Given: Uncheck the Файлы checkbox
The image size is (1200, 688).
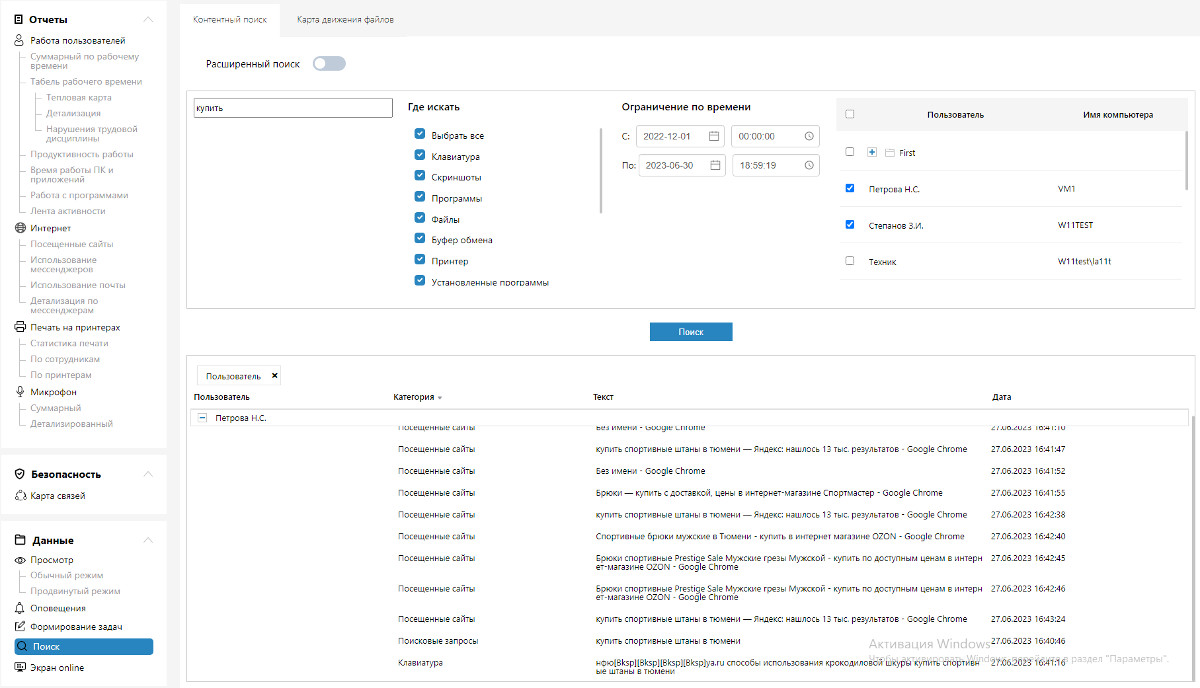Looking at the screenshot, I should (420, 219).
